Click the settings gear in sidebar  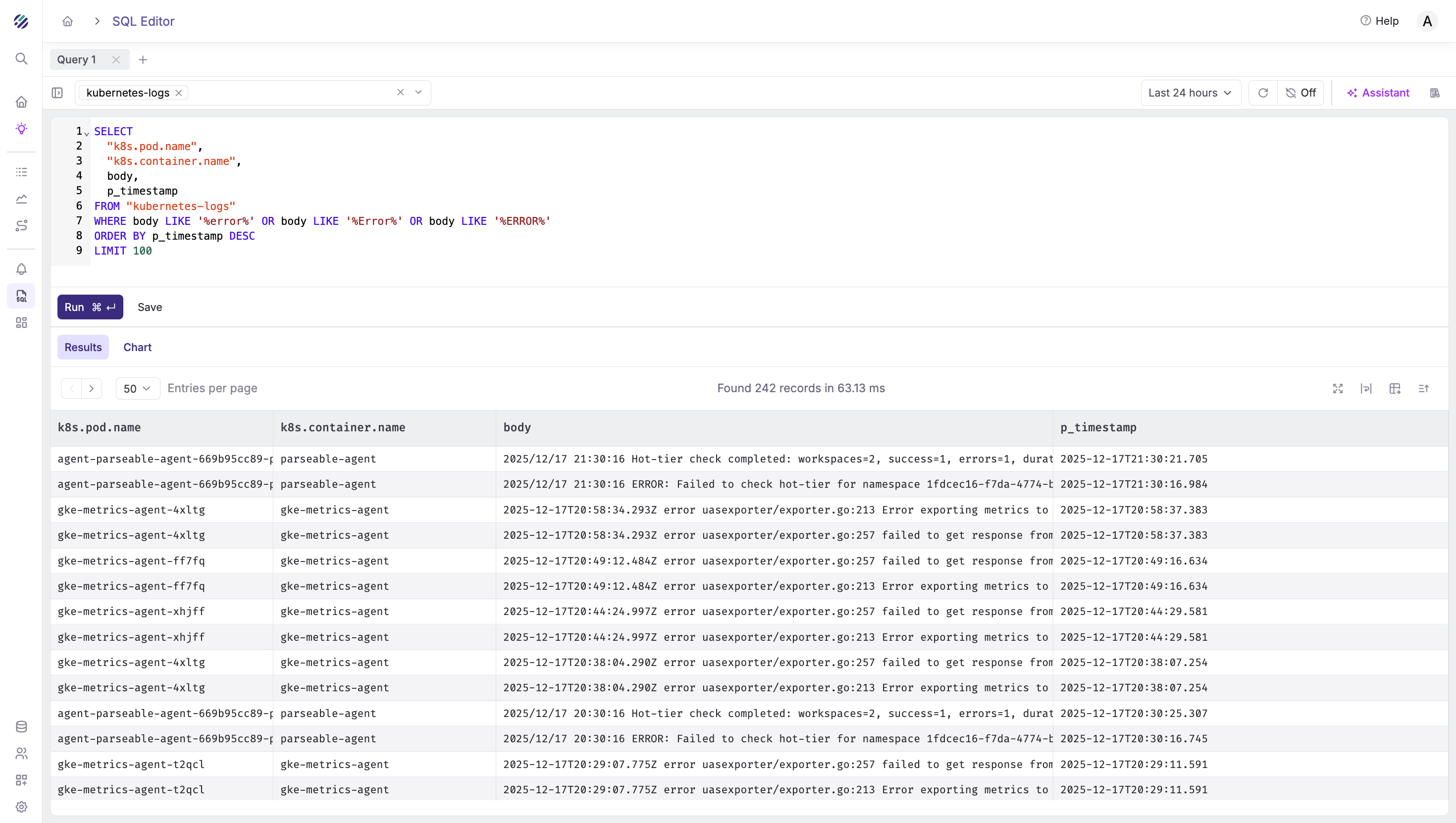tap(21, 807)
